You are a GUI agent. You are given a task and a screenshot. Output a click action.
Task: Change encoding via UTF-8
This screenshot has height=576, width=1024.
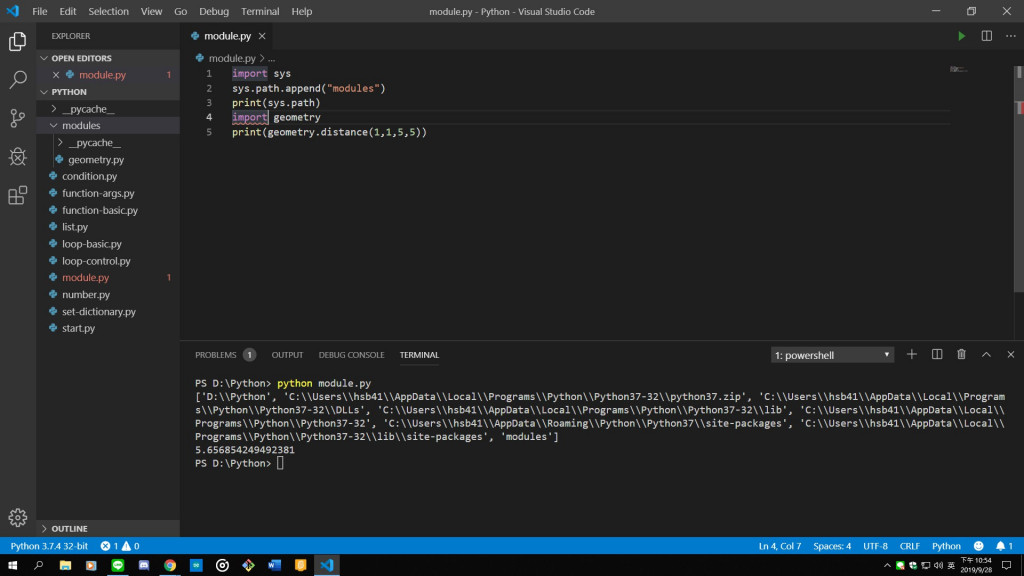(x=875, y=546)
